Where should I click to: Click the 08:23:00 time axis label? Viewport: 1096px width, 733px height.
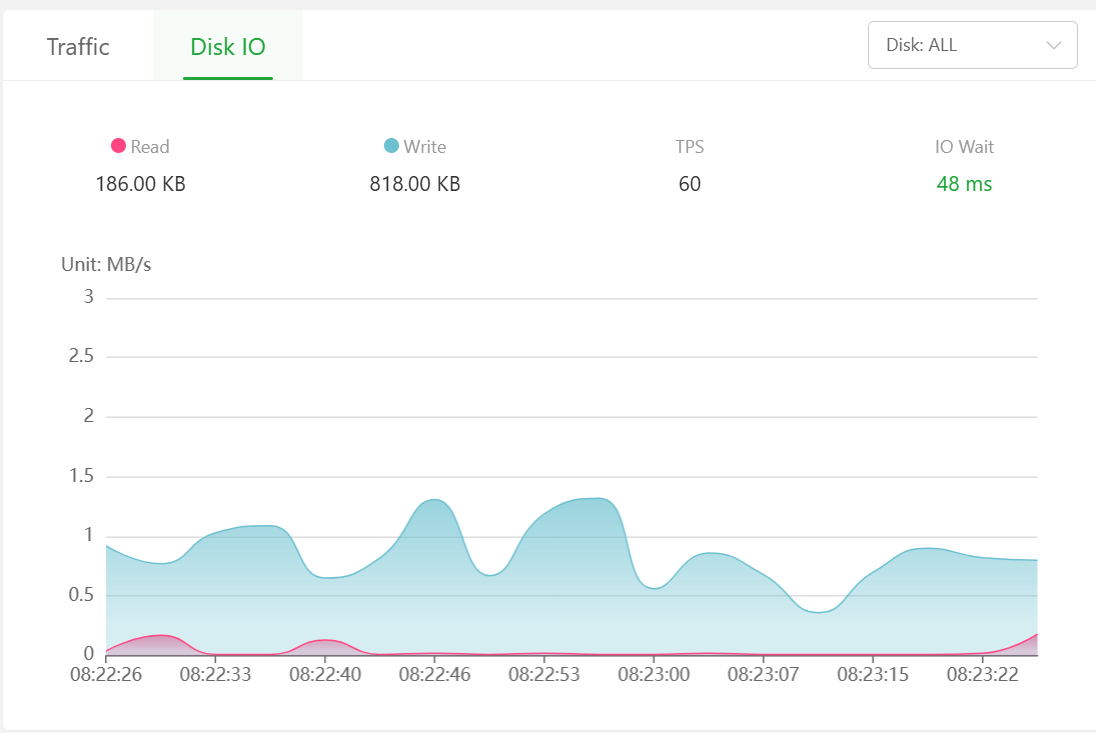click(x=653, y=675)
